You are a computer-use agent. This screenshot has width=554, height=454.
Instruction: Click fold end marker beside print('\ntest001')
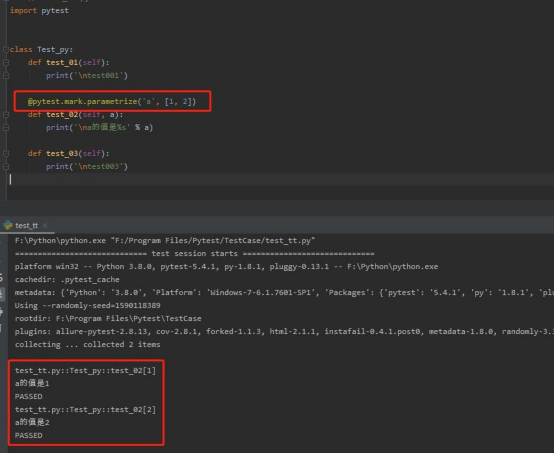(6, 76)
